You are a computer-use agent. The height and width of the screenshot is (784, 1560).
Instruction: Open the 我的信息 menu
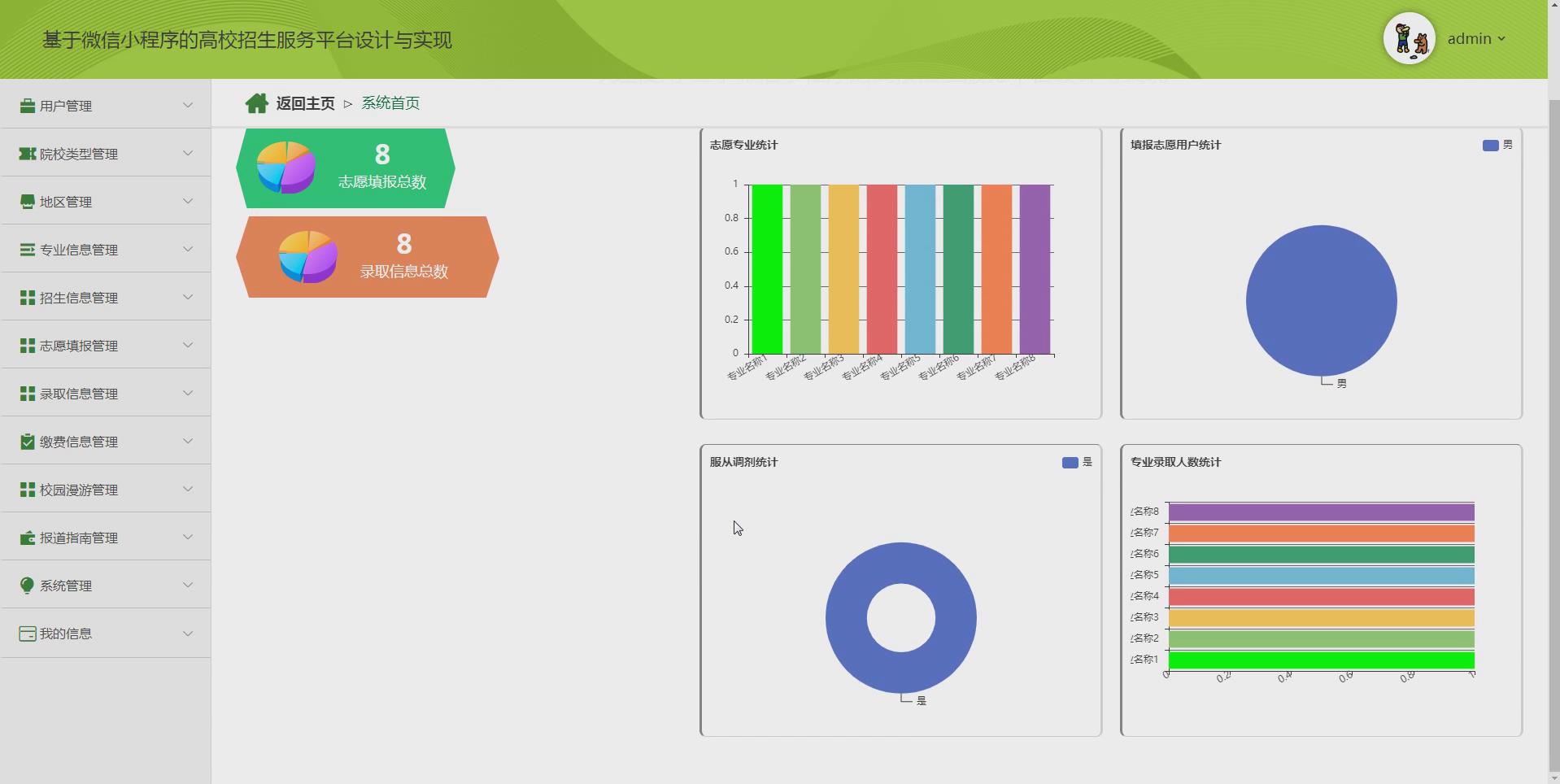coord(106,633)
